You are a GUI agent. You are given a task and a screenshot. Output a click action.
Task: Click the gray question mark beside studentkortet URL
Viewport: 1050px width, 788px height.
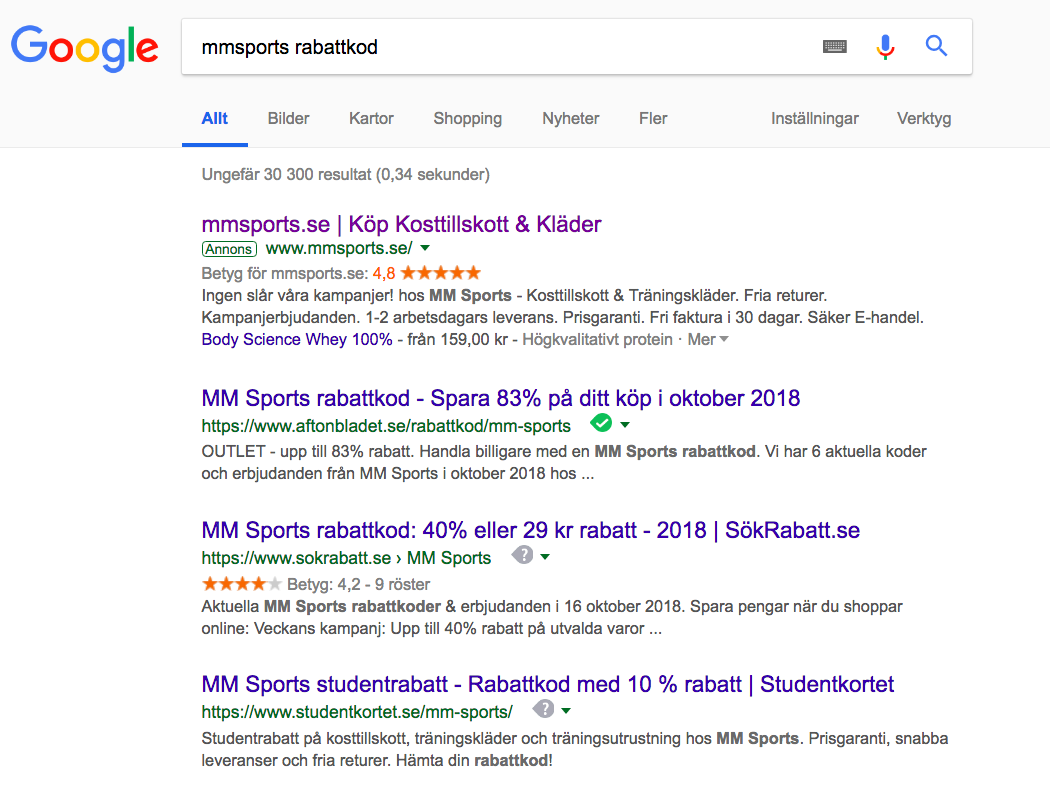[544, 709]
